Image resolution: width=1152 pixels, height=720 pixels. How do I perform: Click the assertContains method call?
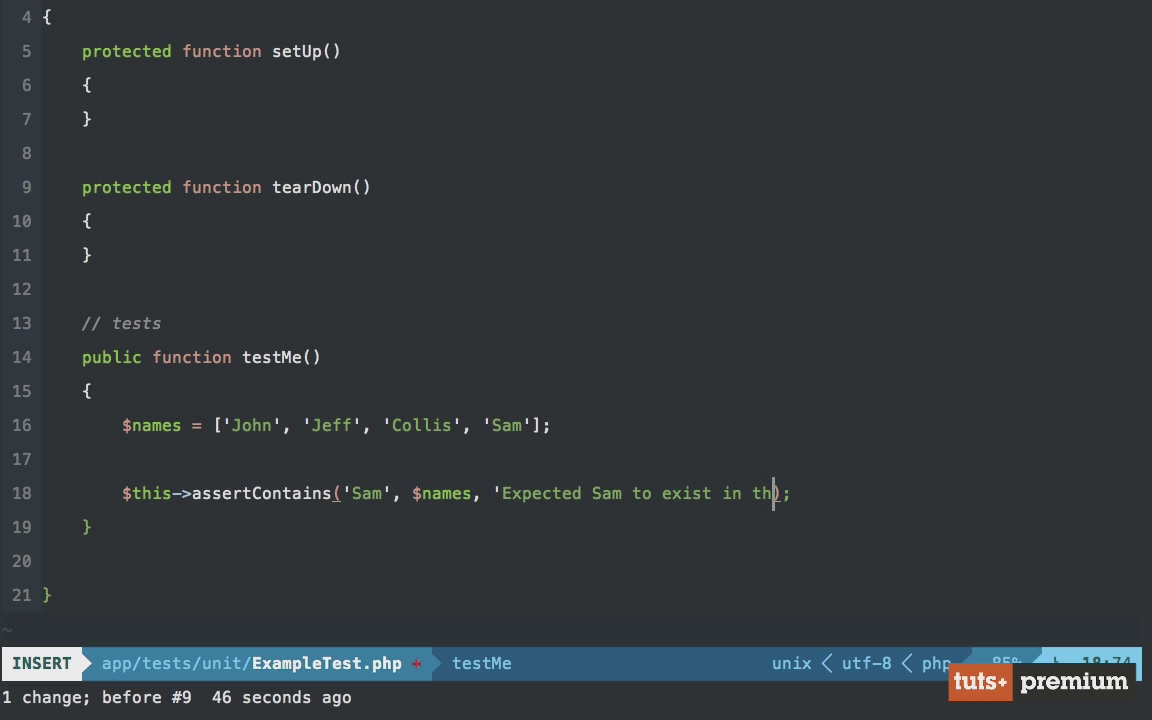pos(262,493)
